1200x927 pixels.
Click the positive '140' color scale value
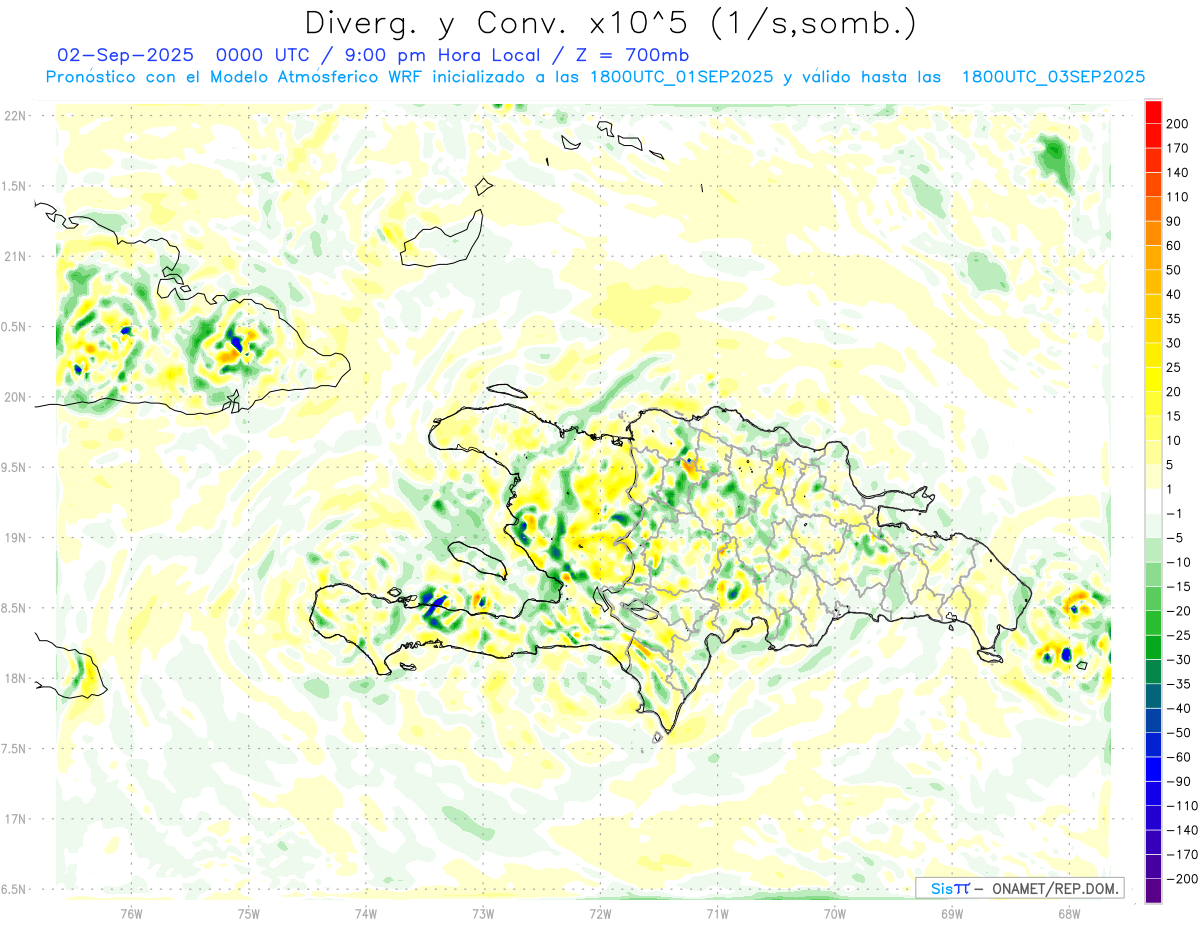[x=1177, y=172]
